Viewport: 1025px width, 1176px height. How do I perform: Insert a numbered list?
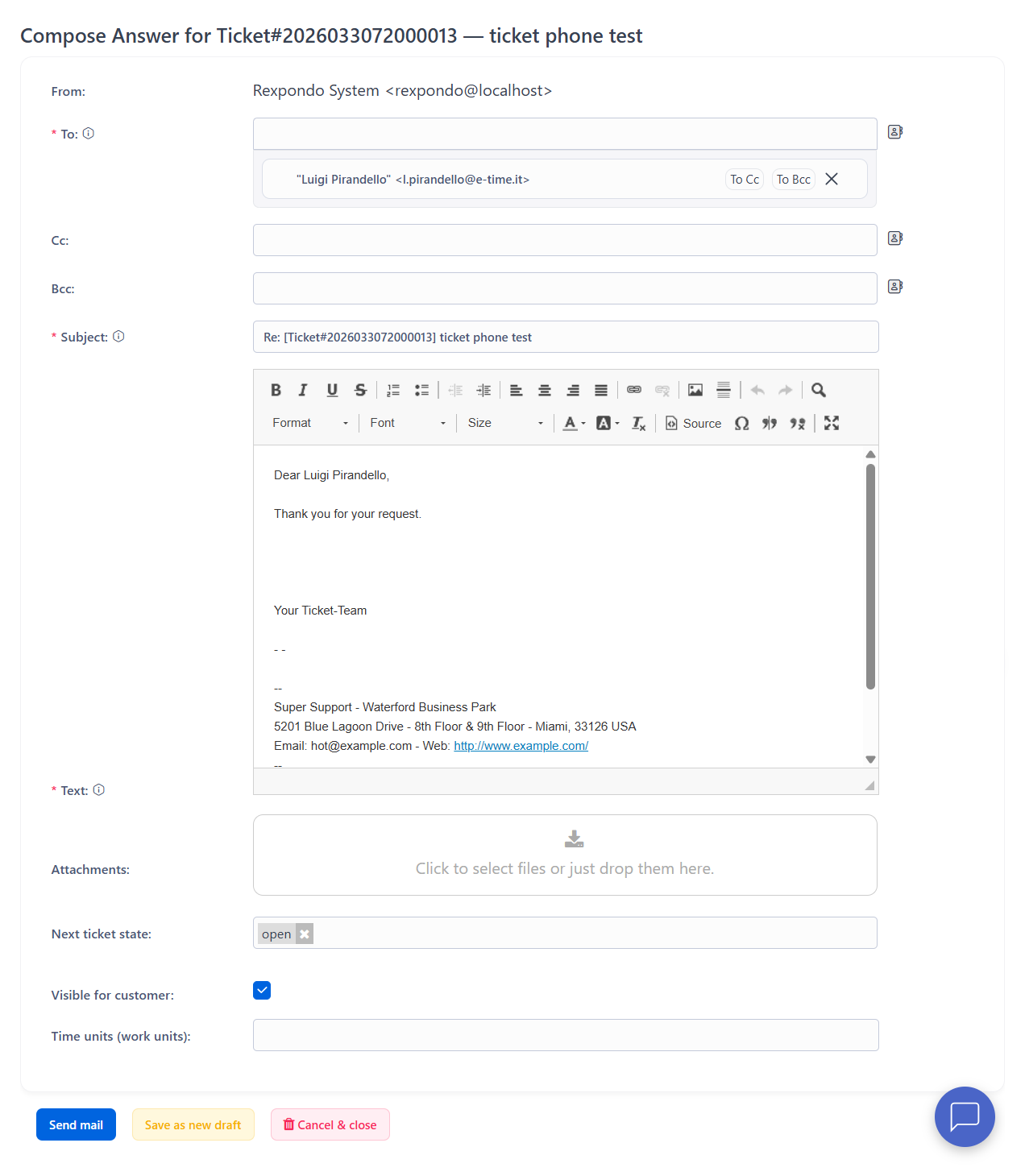(x=393, y=390)
